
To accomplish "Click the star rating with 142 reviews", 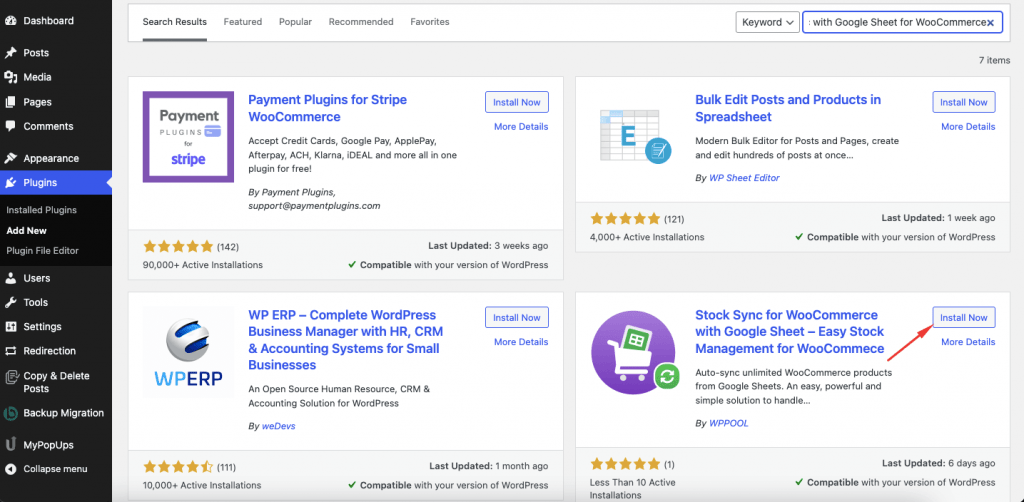I will point(178,247).
